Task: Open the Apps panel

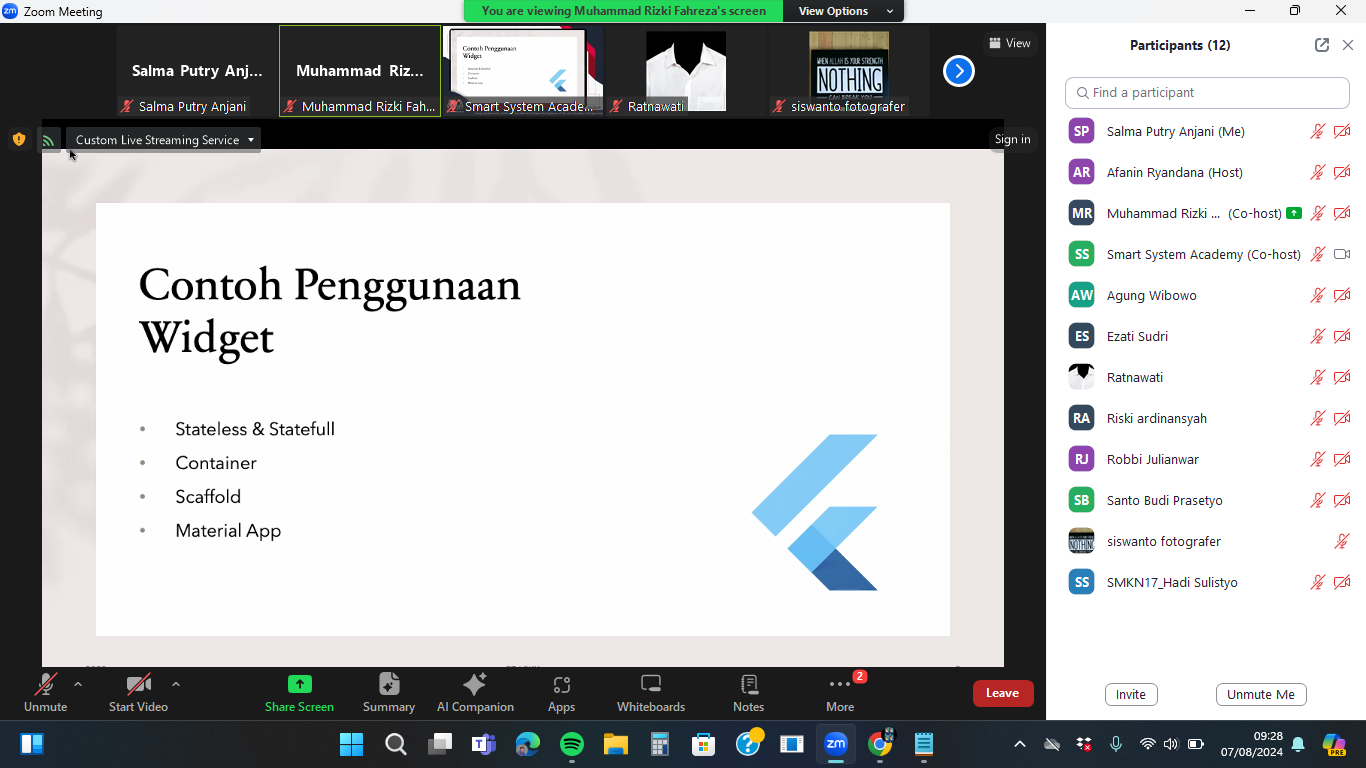Action: point(561,693)
